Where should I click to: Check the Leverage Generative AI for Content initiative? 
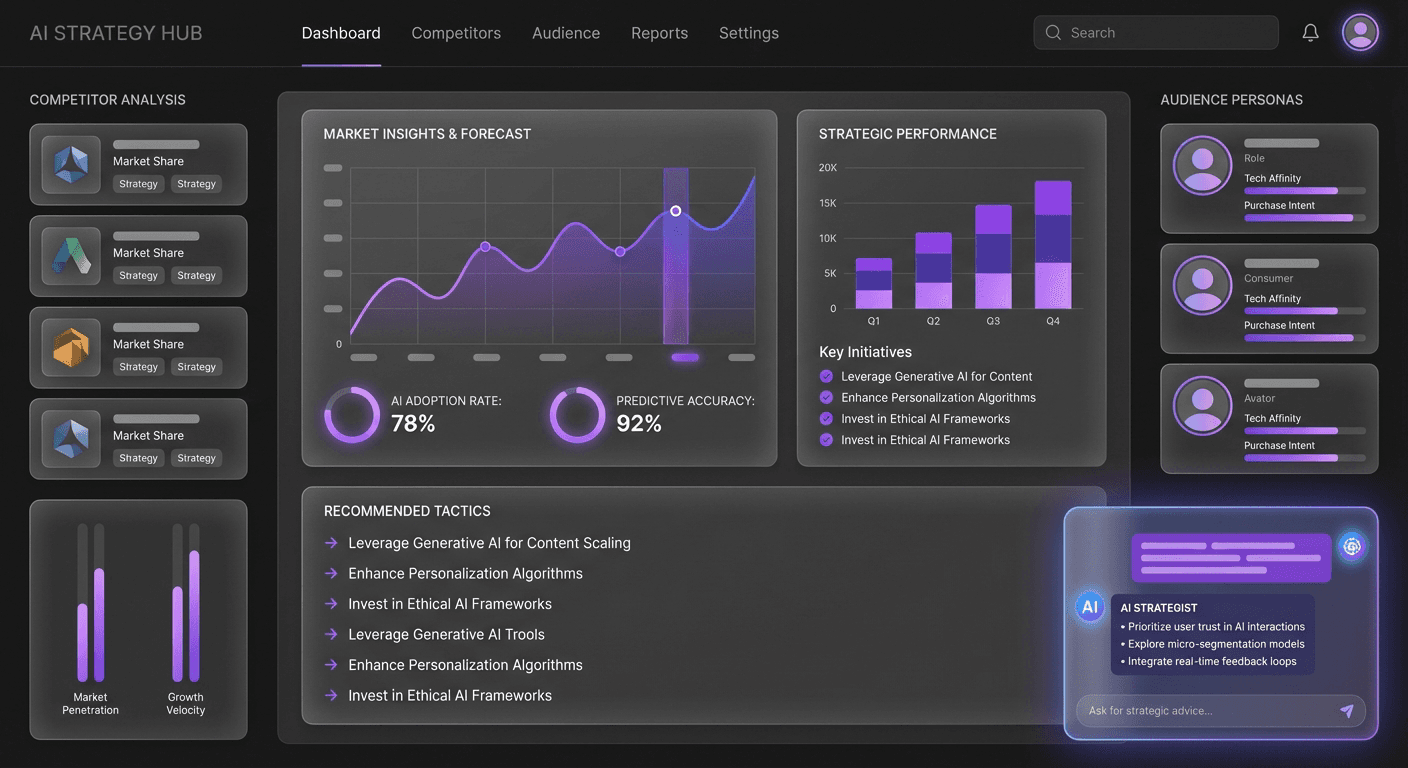(825, 376)
